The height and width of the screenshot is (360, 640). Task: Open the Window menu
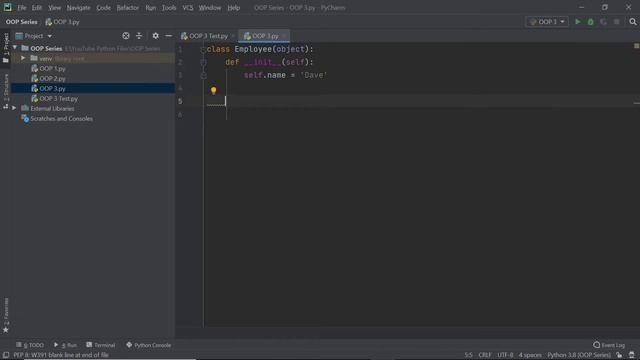[x=210, y=8]
